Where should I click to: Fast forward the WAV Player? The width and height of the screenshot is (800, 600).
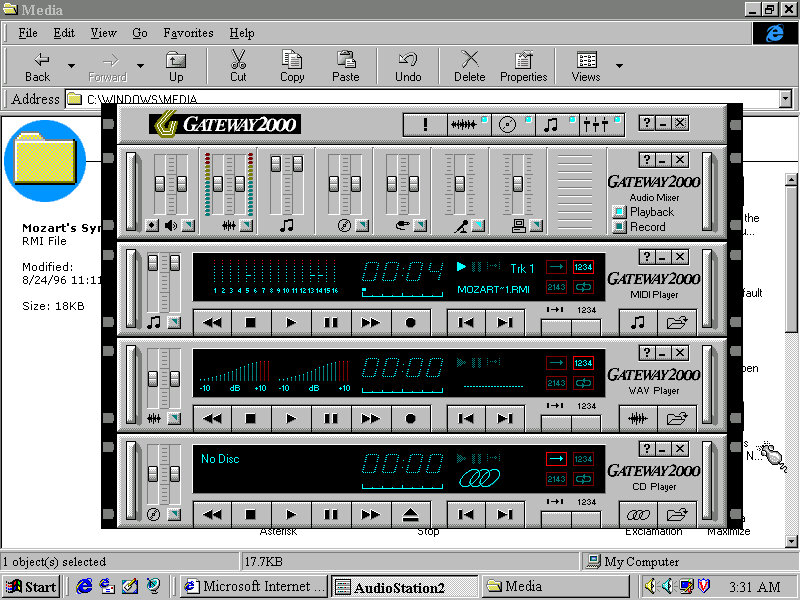[x=370, y=419]
